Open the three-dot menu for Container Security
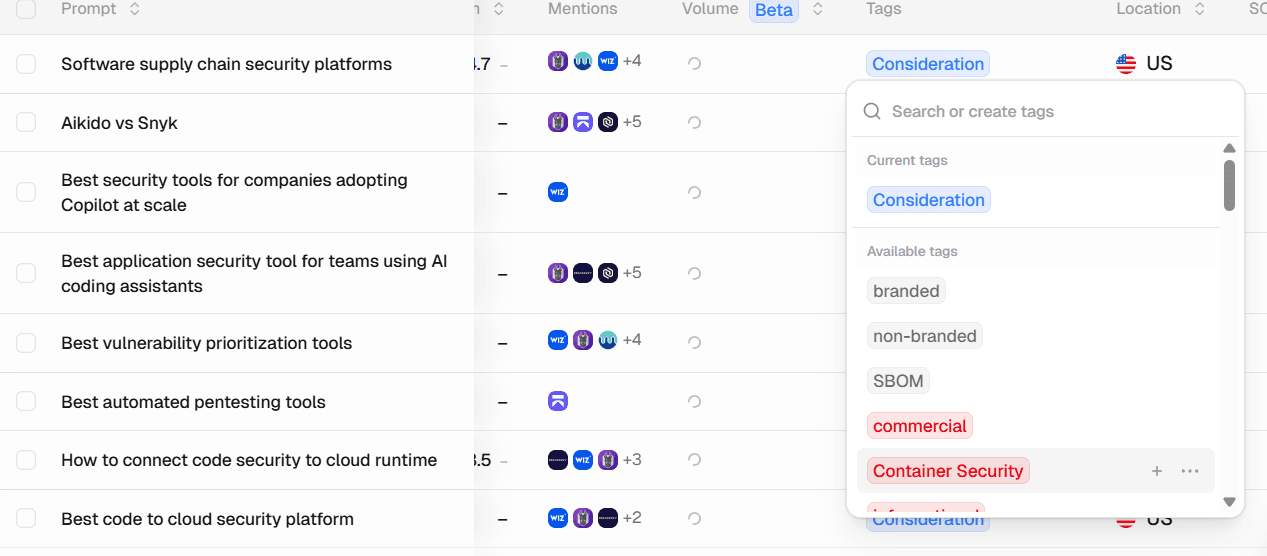Viewport: 1267px width, 556px height. pos(1190,471)
